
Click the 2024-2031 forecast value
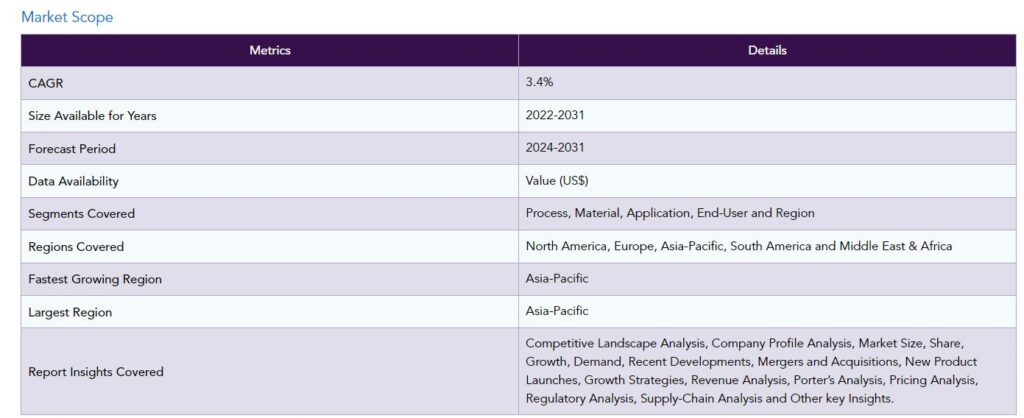(x=555, y=149)
